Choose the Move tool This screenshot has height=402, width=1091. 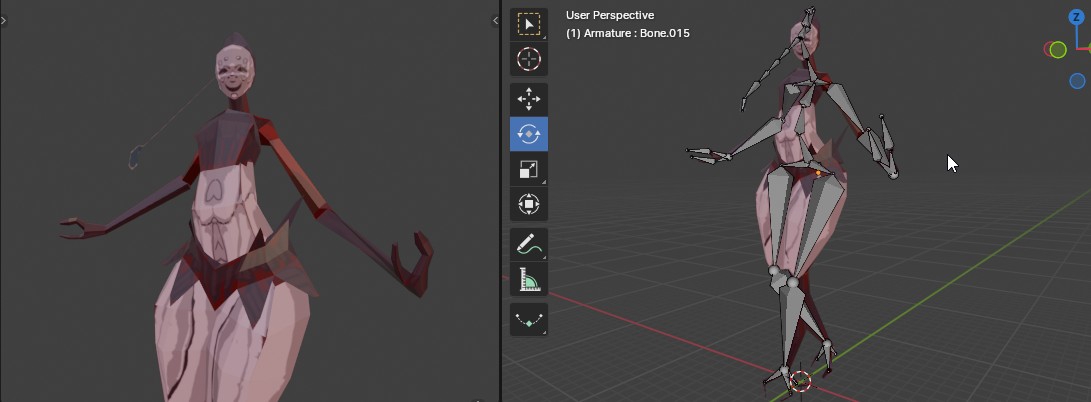coord(528,98)
